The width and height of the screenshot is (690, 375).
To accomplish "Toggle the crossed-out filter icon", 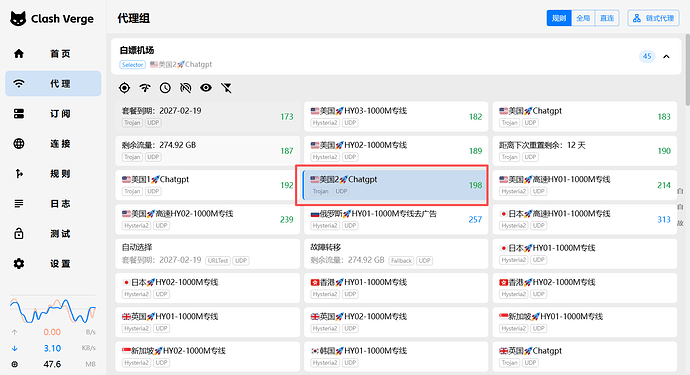I will coord(226,88).
